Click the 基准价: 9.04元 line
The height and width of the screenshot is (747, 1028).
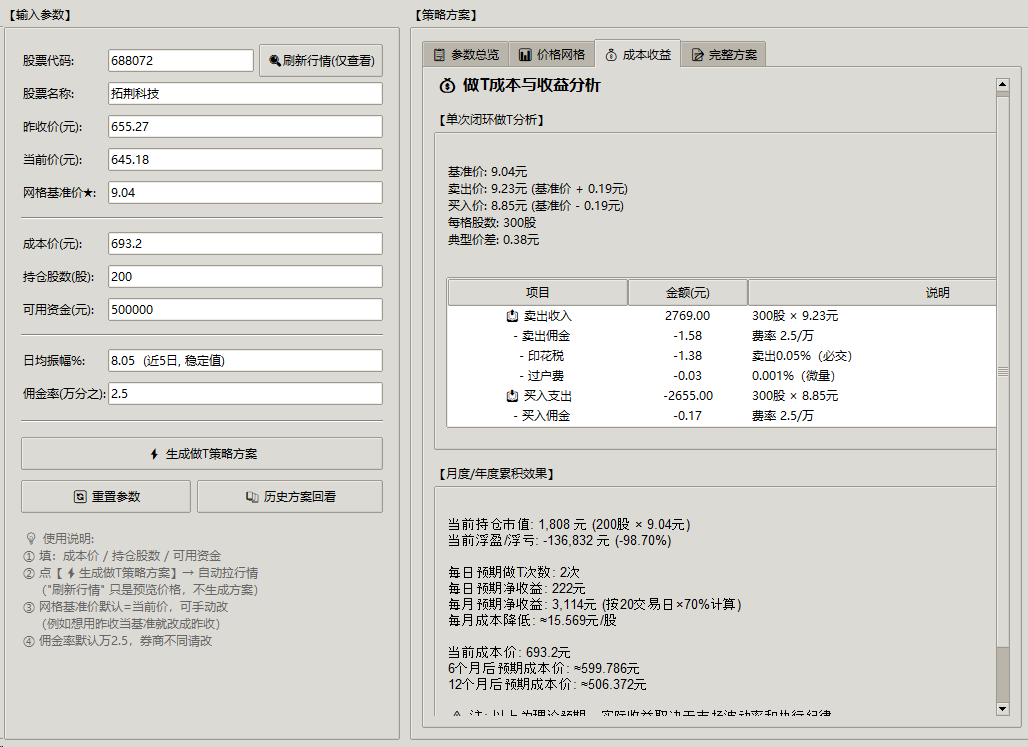(x=487, y=172)
